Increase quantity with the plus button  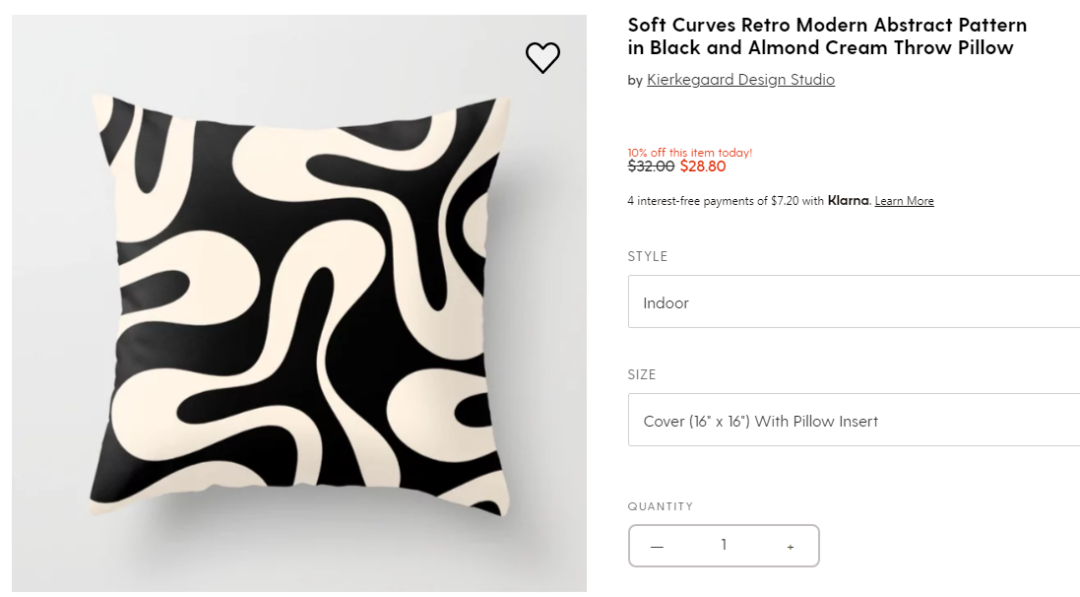790,546
